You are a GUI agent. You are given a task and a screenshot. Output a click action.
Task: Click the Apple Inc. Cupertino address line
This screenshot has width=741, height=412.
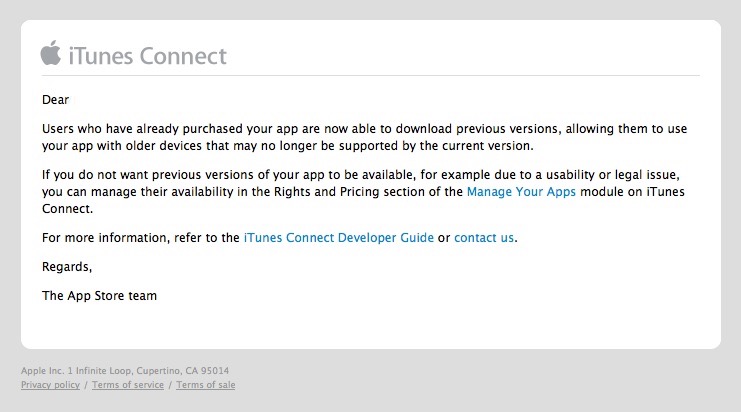click(x=125, y=370)
